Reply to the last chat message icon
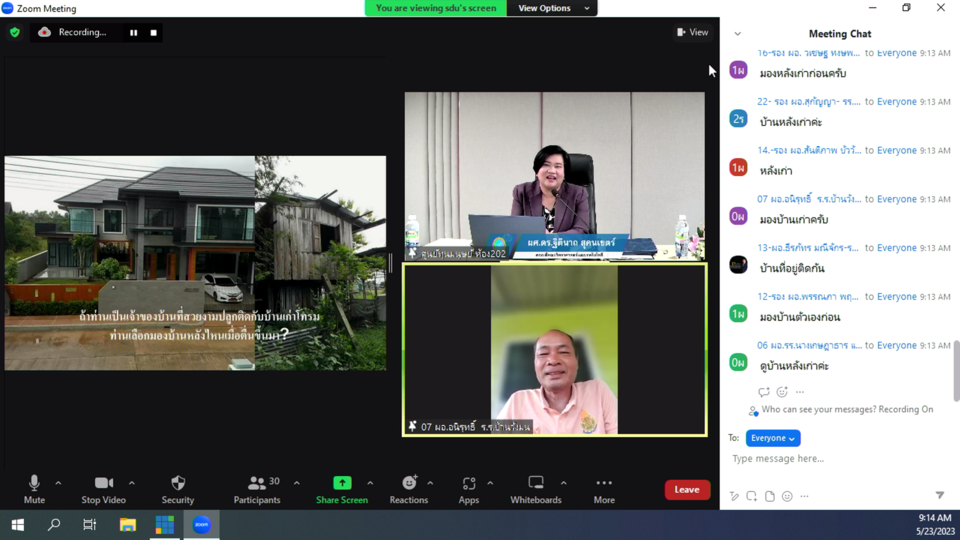Viewport: 960px width, 540px height. point(763,392)
